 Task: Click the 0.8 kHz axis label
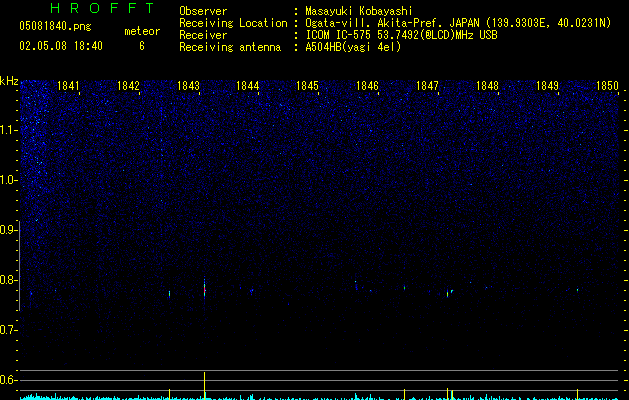[9, 280]
